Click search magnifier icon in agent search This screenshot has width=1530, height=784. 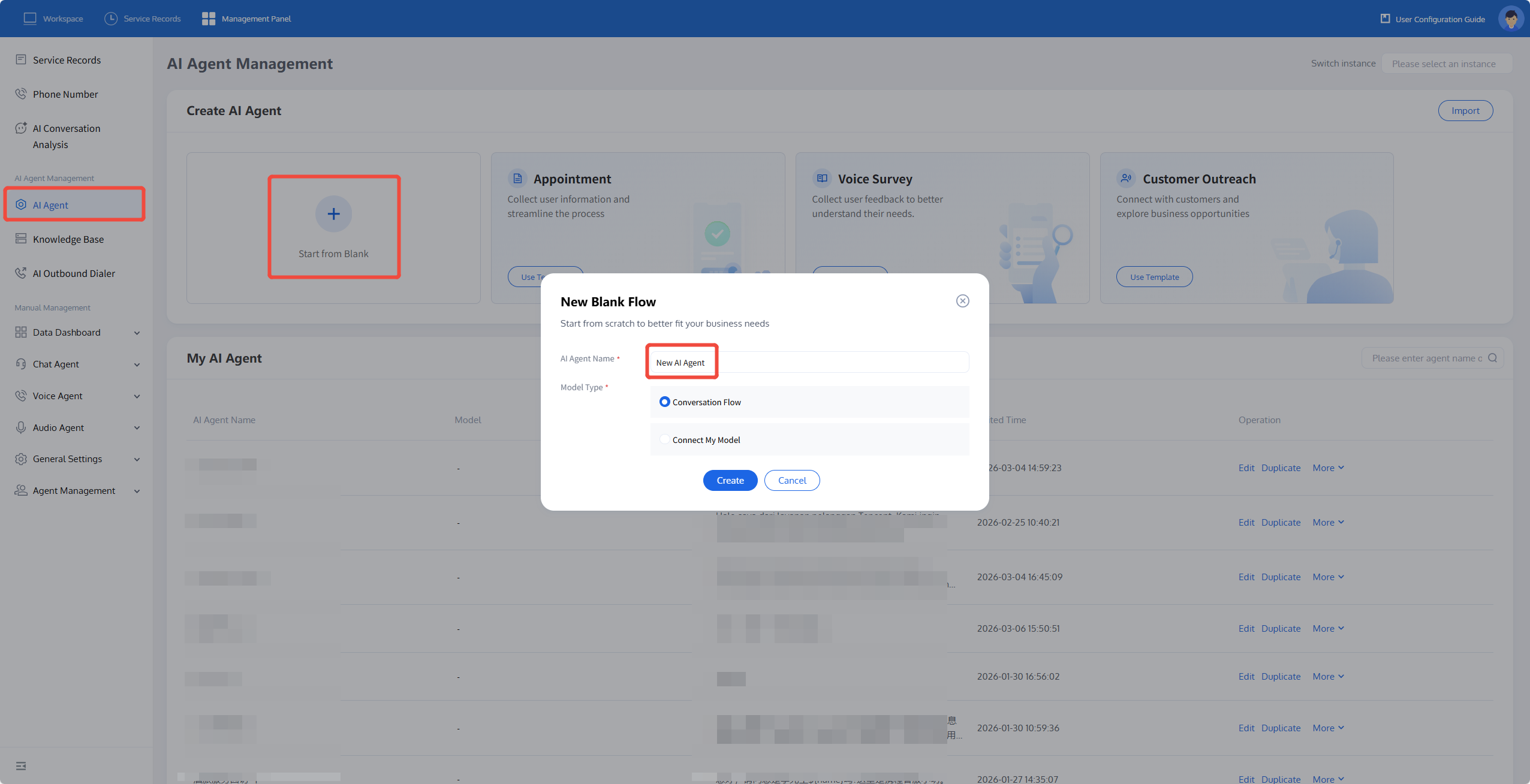(1493, 358)
